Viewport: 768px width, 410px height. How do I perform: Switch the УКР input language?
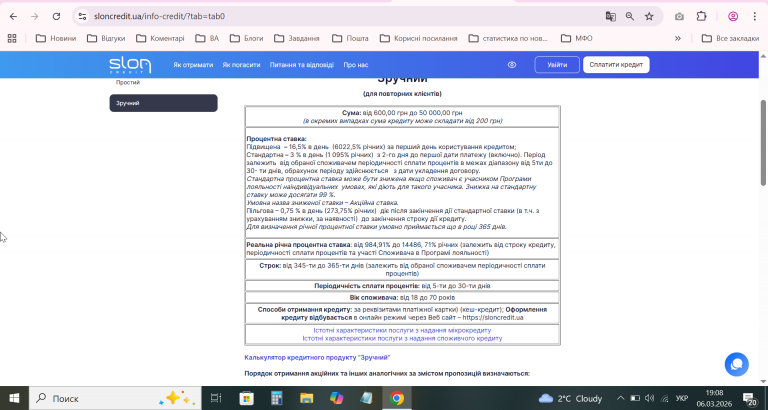682,398
